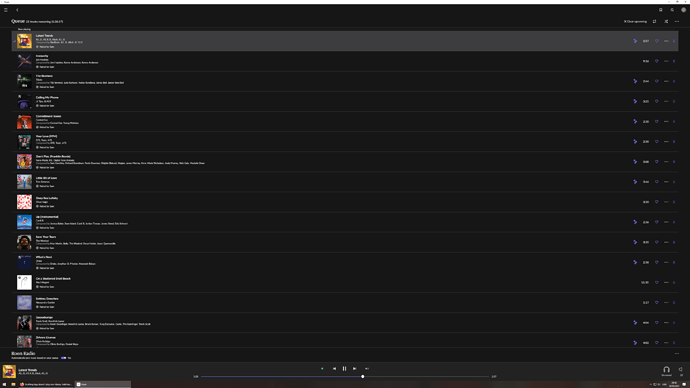690x388 pixels.
Task: Favorite the Latest Trends track with the heart
Action: [657, 41]
